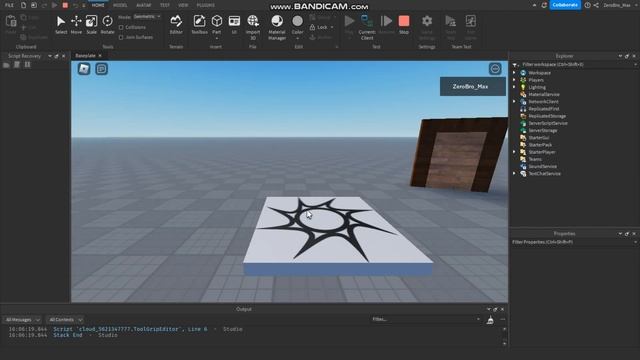Activate the Rotate tool
This screenshot has width=640, height=360.
107,24
